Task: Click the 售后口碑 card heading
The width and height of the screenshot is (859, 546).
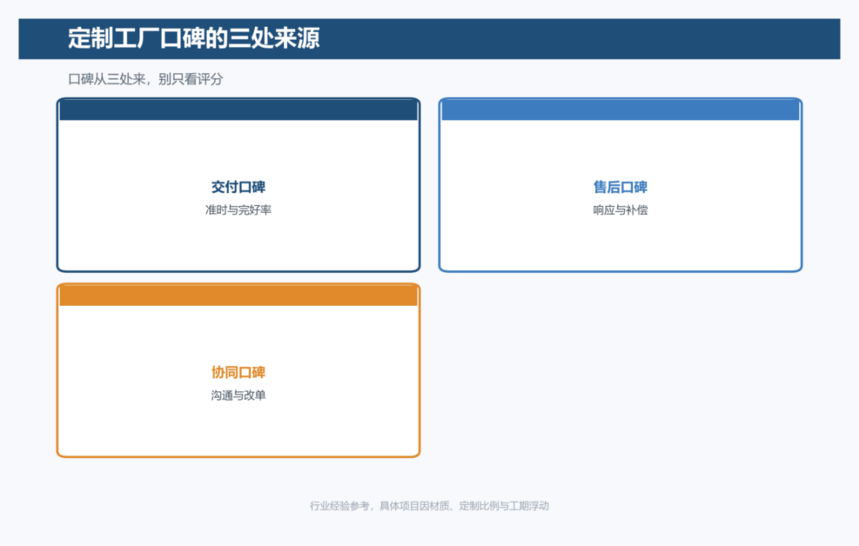Action: coord(620,187)
